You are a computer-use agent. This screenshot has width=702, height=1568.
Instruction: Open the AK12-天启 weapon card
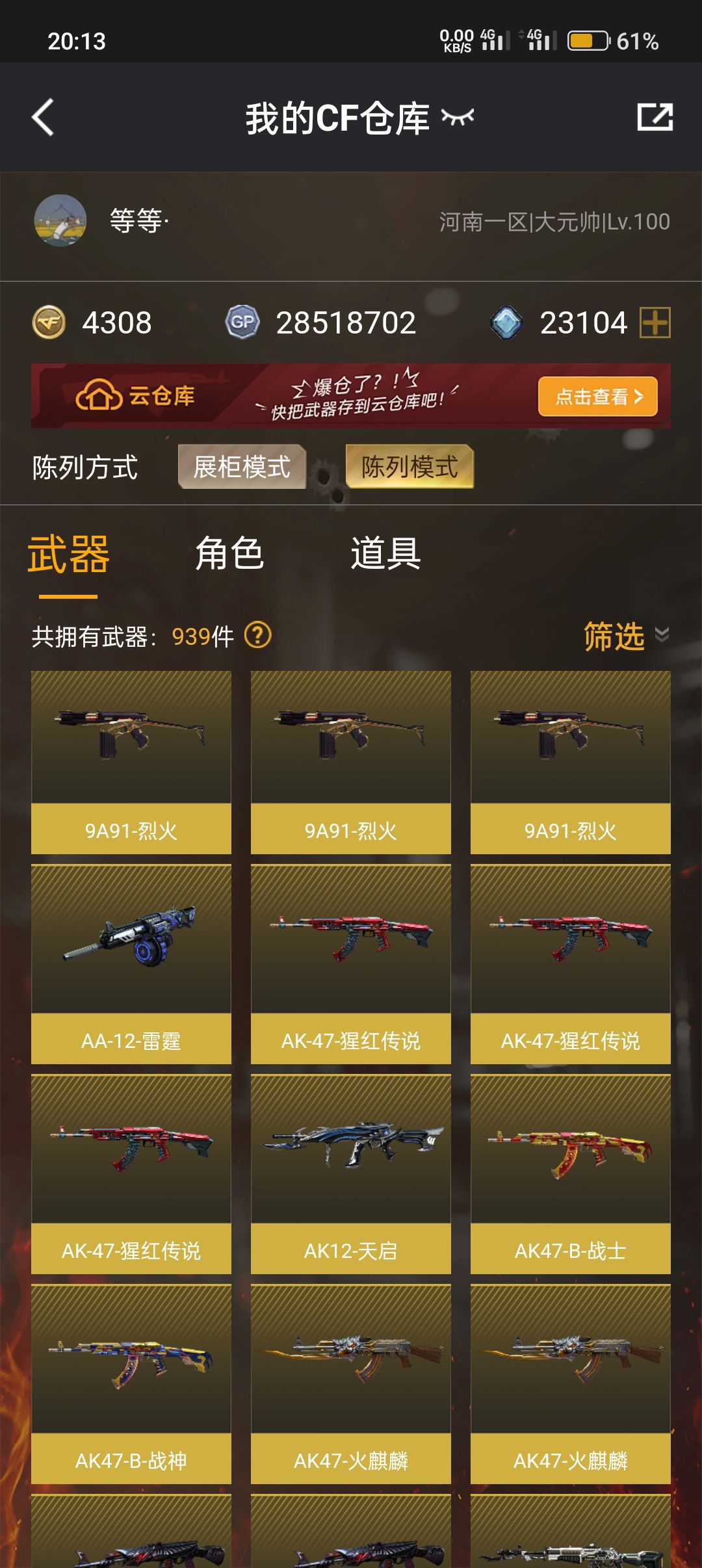click(351, 1174)
